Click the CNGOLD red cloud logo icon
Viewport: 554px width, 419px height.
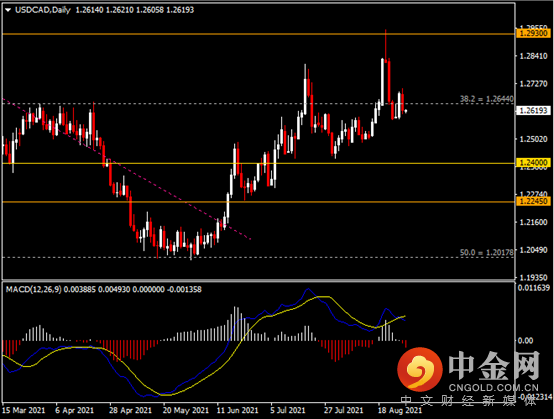[x=420, y=369]
